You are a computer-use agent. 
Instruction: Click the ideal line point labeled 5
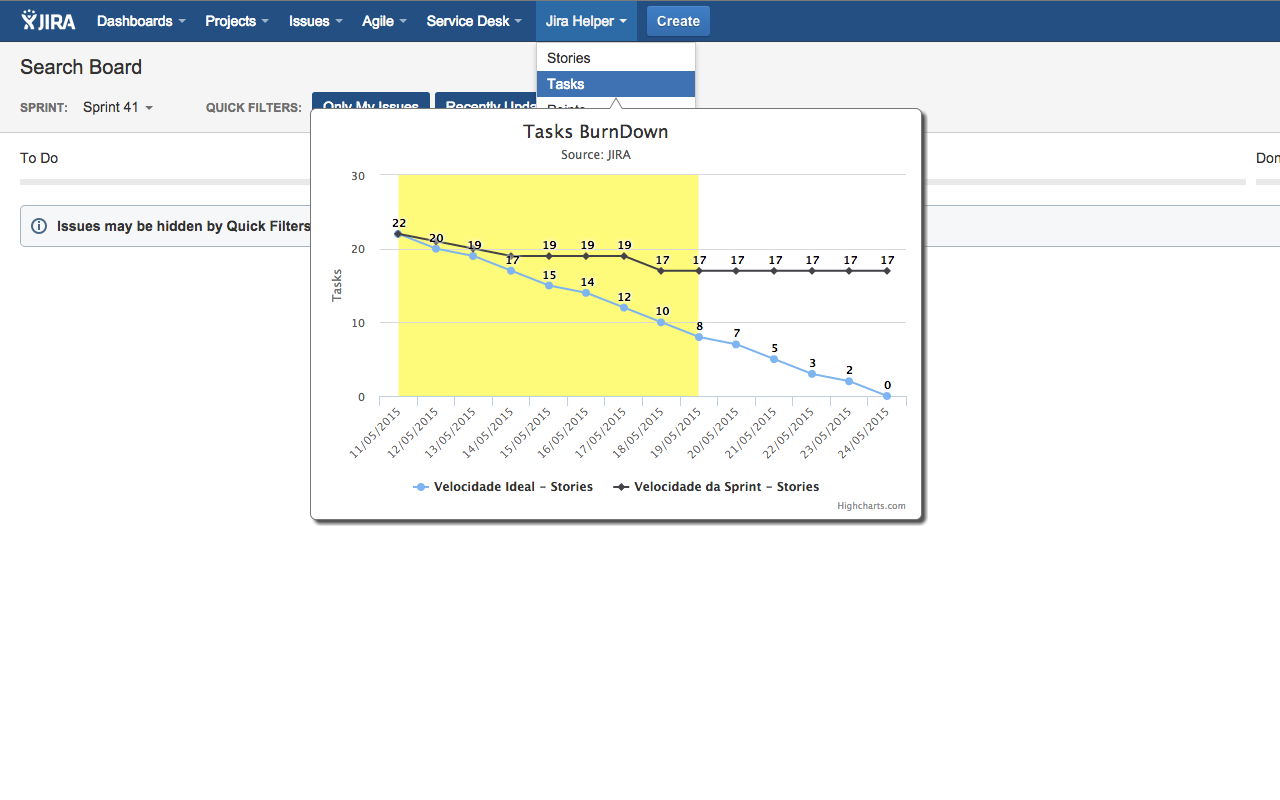pos(774,359)
